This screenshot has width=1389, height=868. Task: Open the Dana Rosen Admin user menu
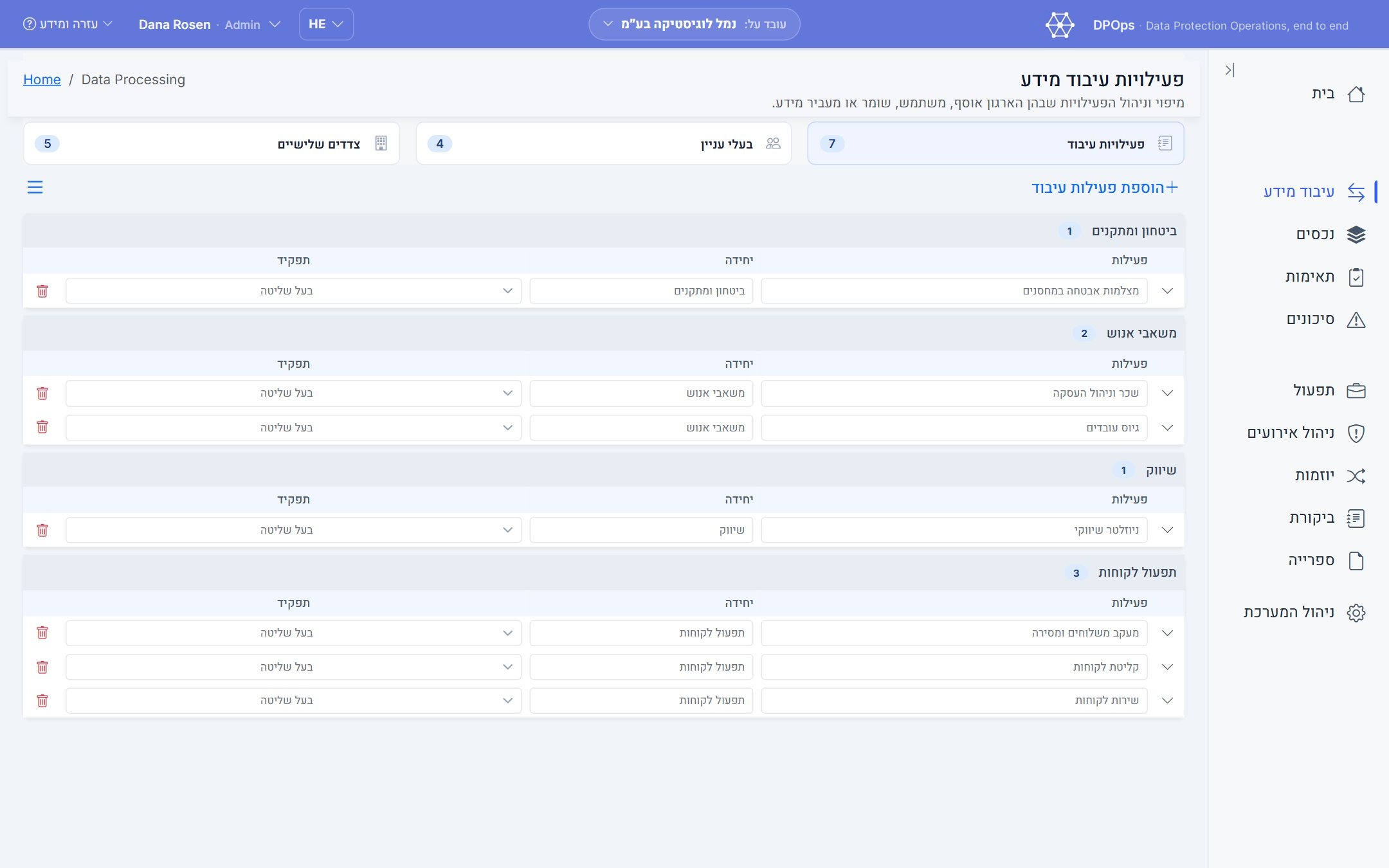click(210, 24)
